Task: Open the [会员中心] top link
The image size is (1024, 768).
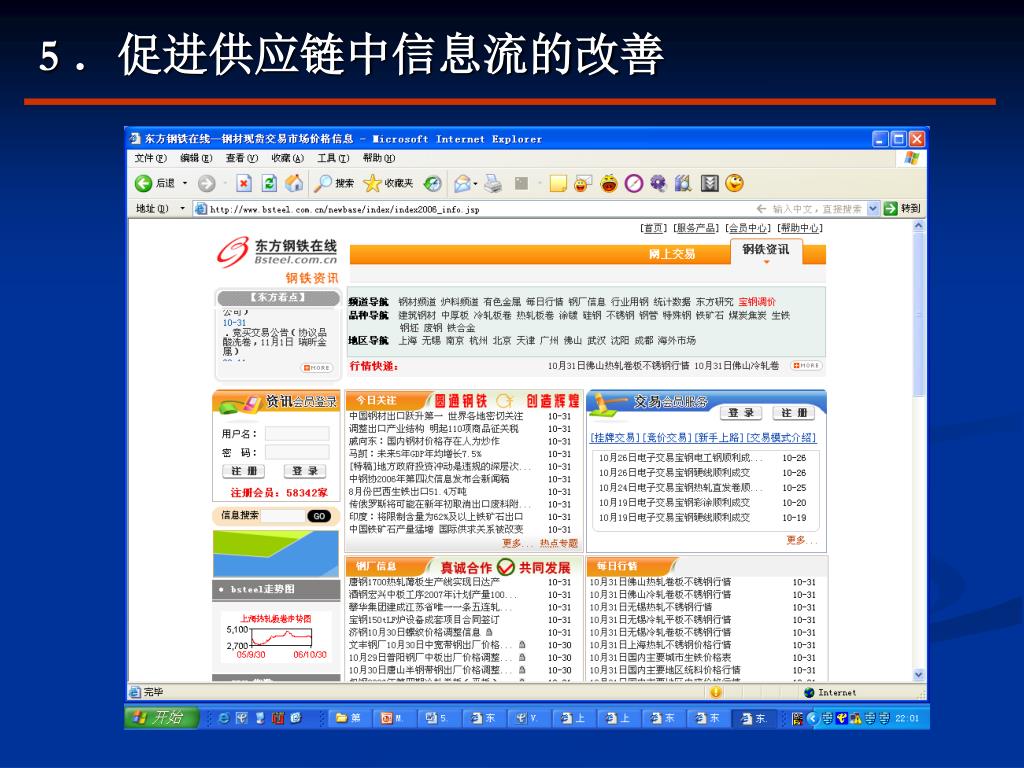Action: [748, 228]
